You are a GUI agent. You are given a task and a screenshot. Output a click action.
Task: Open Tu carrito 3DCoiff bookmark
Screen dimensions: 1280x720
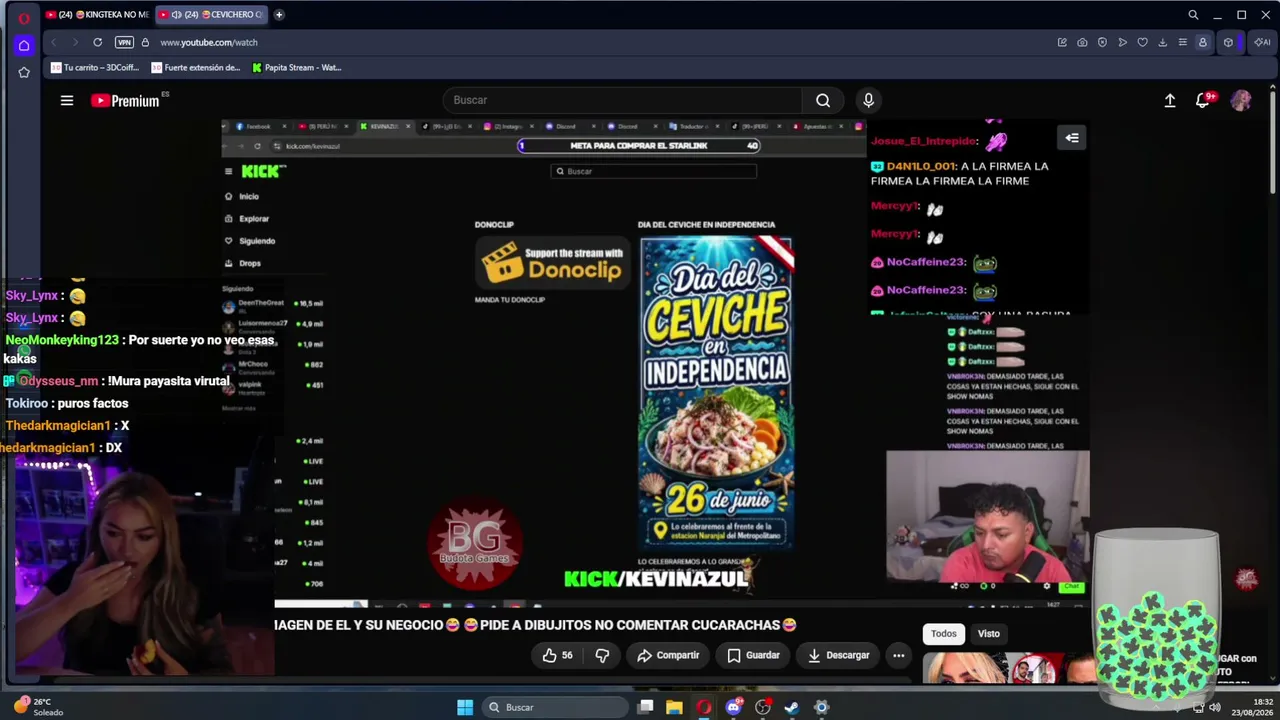coord(96,68)
